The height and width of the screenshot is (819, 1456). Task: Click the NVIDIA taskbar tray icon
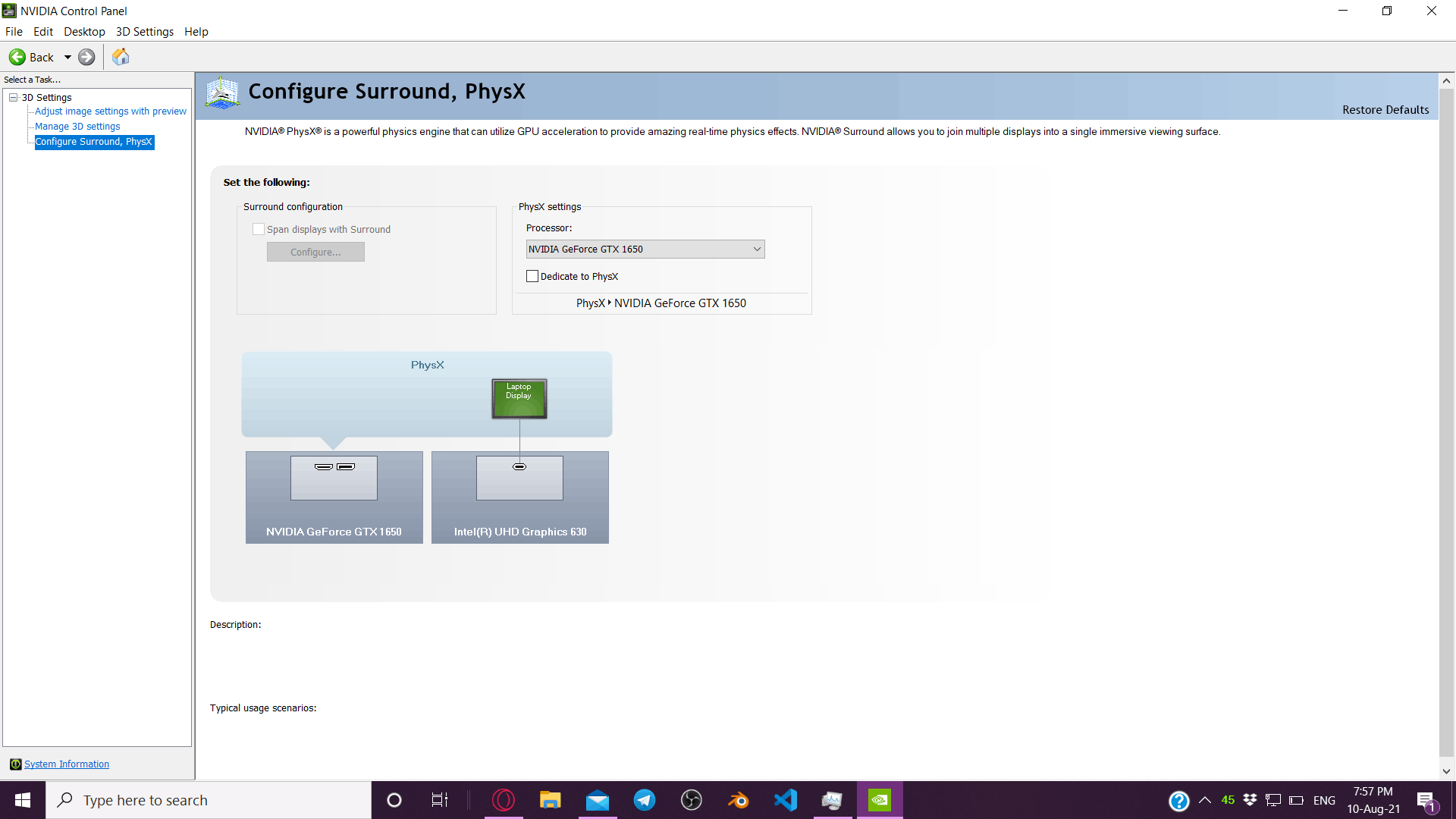(880, 799)
